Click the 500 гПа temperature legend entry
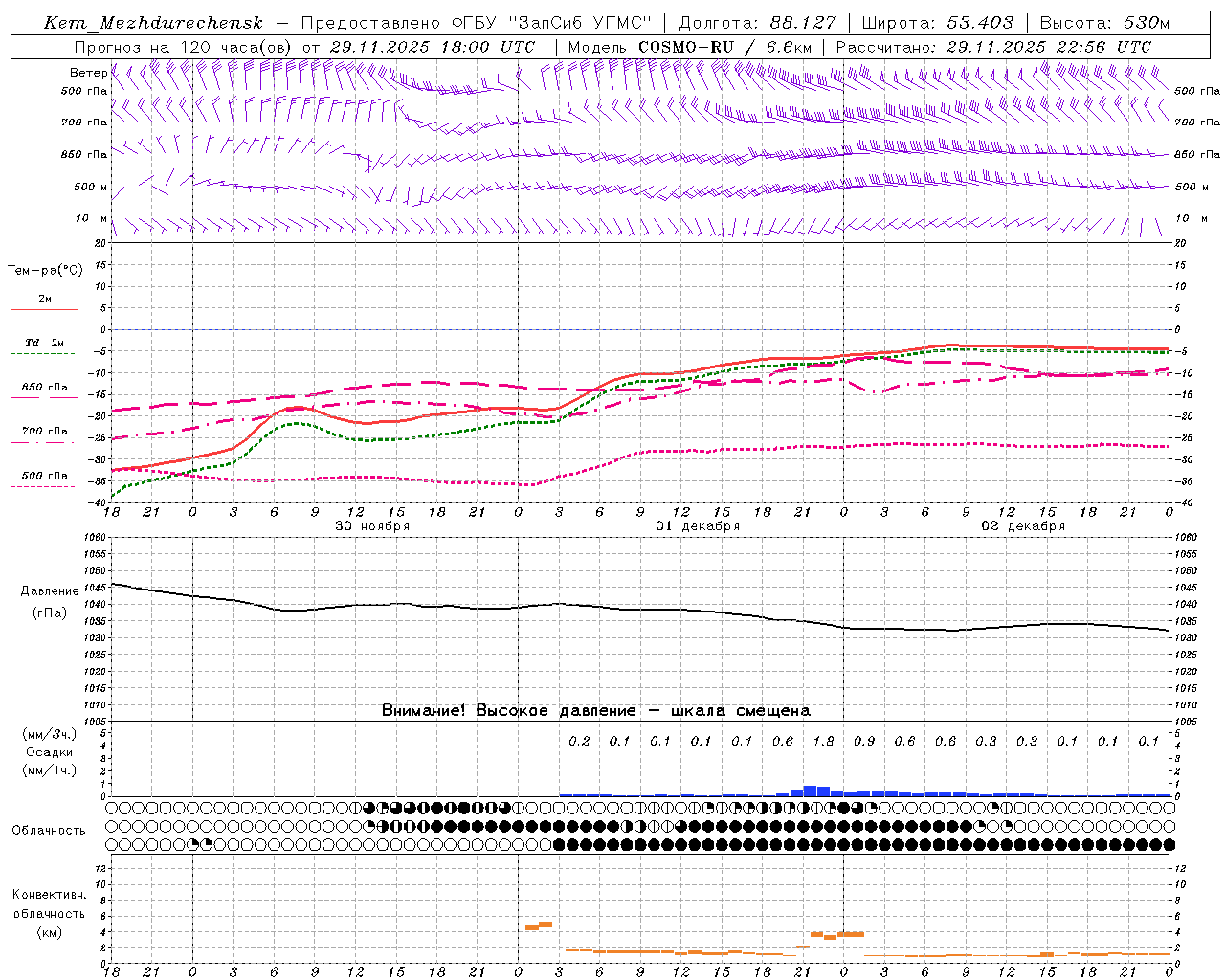Screen dimensions: 1225x980 point(44,476)
